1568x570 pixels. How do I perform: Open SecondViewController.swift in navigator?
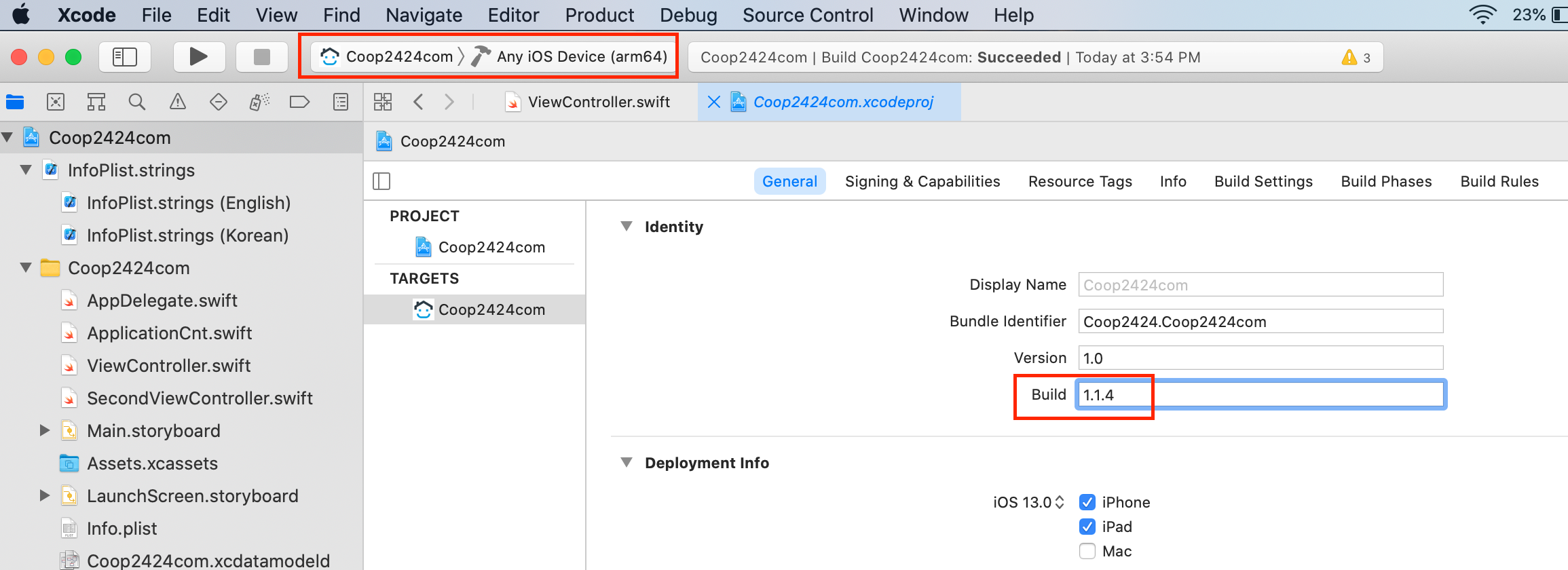click(200, 398)
